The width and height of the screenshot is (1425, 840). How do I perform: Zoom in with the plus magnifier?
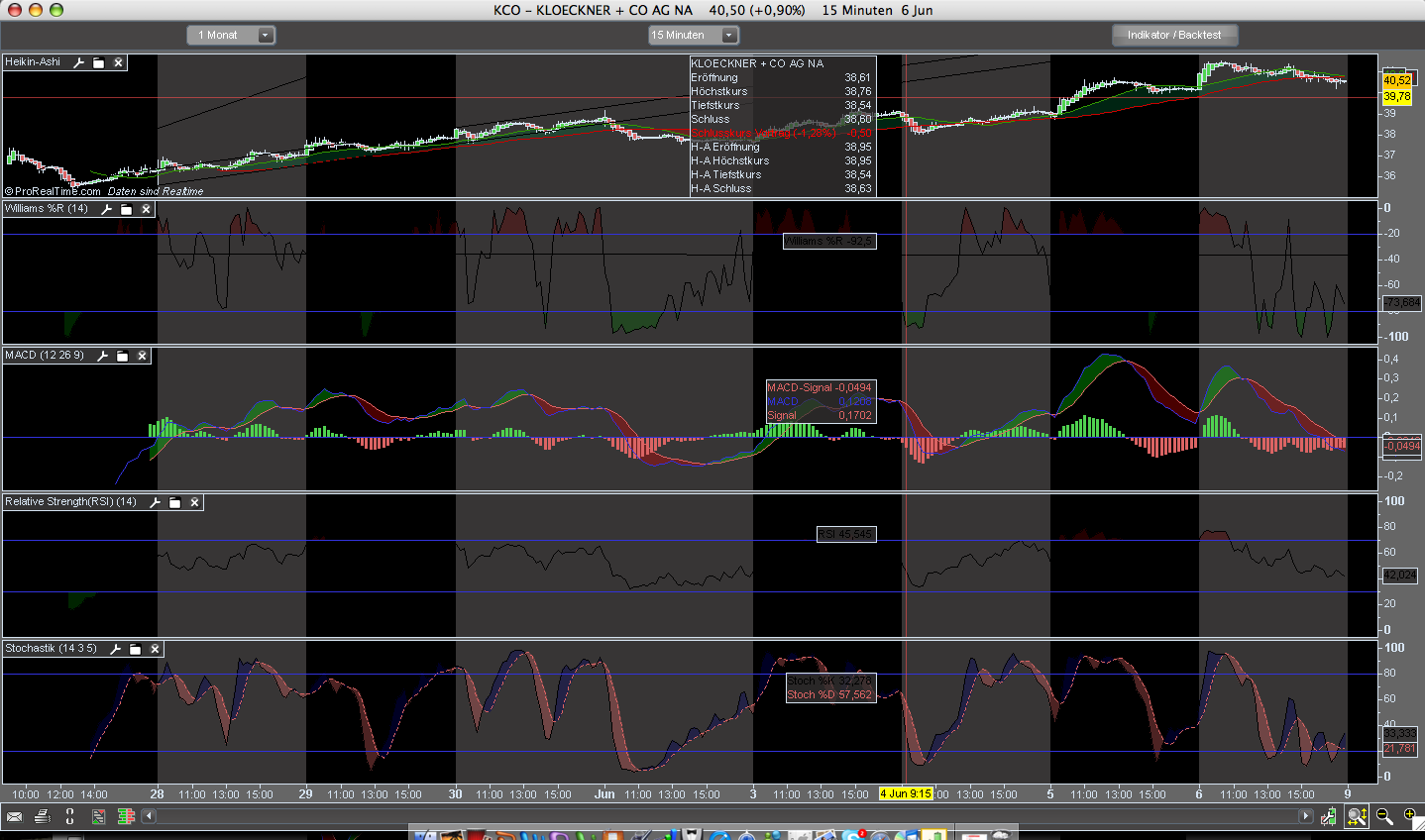(1410, 815)
